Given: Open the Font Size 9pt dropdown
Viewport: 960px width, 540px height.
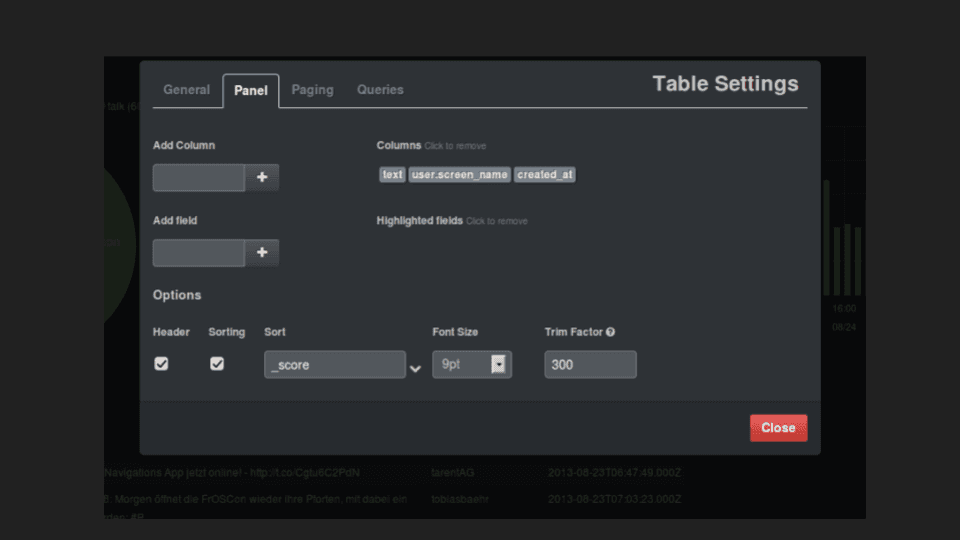Looking at the screenshot, I should point(472,364).
